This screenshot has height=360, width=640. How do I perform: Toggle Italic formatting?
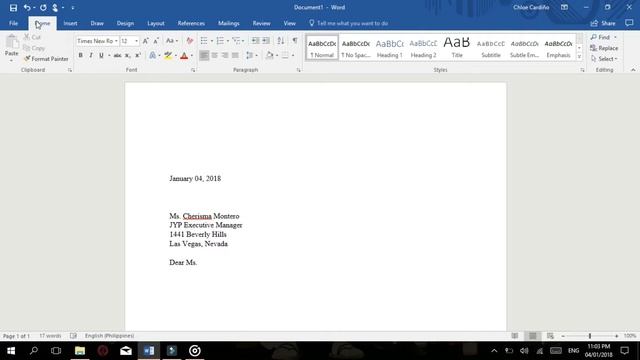pos(91,56)
